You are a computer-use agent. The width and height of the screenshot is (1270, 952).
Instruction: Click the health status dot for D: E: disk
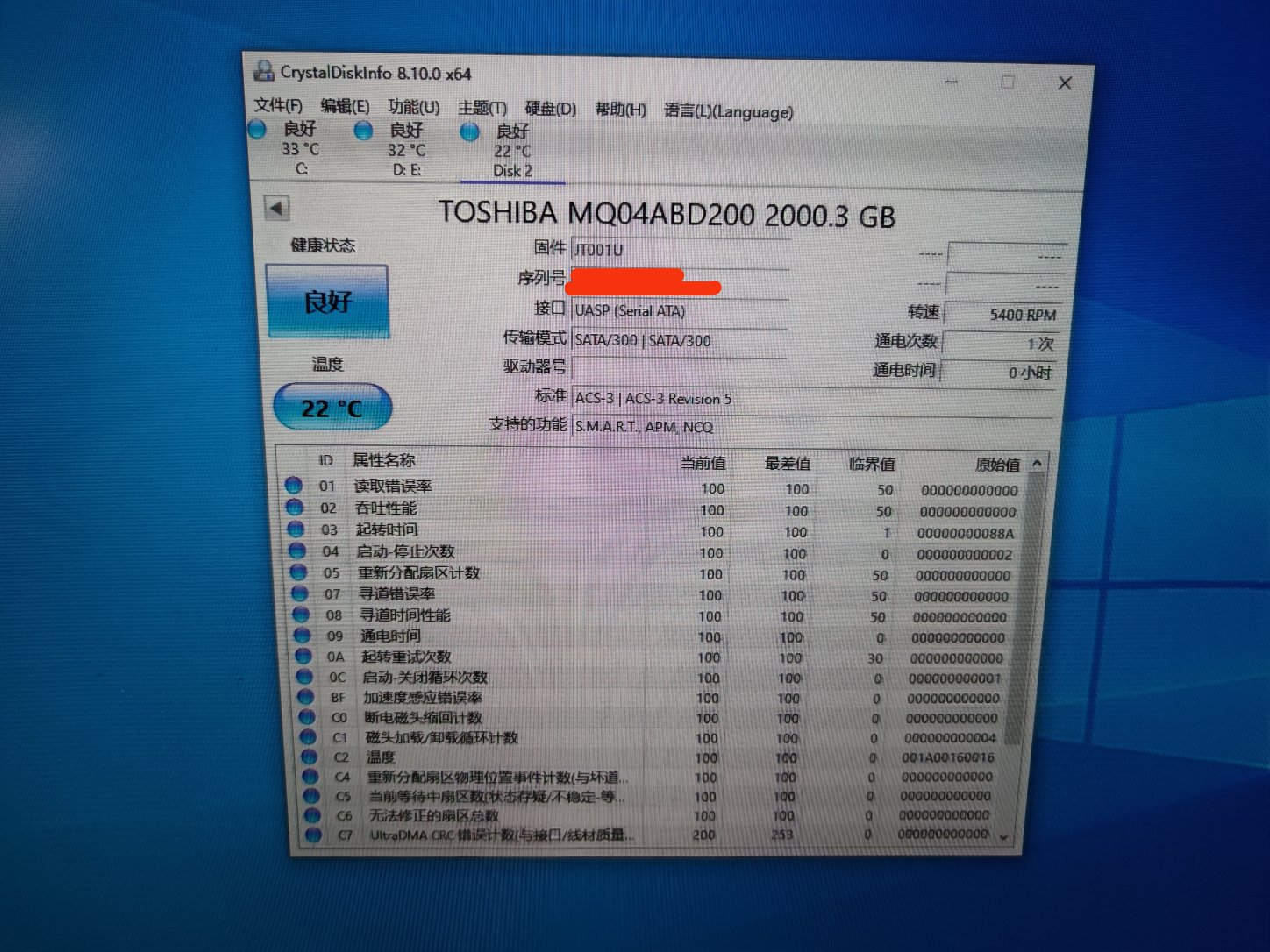(x=363, y=131)
